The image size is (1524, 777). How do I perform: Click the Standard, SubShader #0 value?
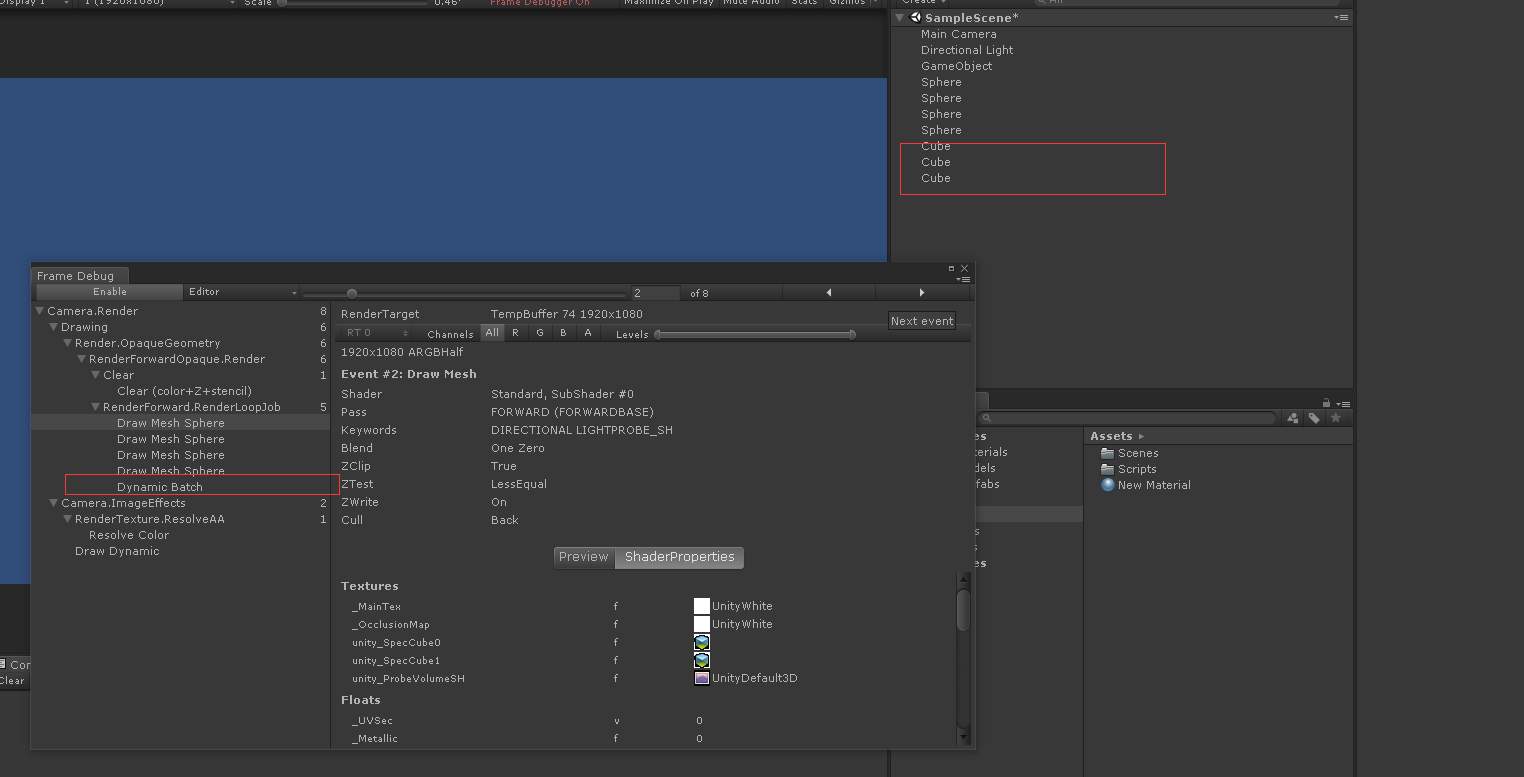coord(562,394)
